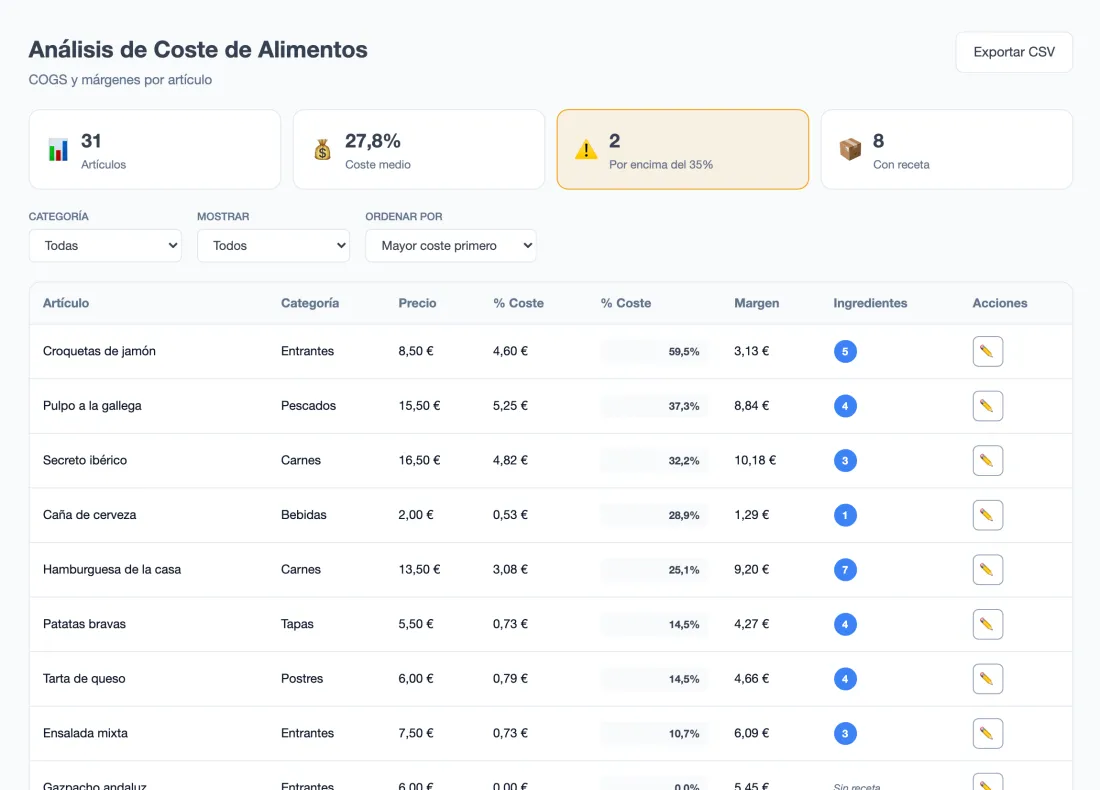Select the Por encima del 35% warning card
This screenshot has height=790, width=1100.
683,149
